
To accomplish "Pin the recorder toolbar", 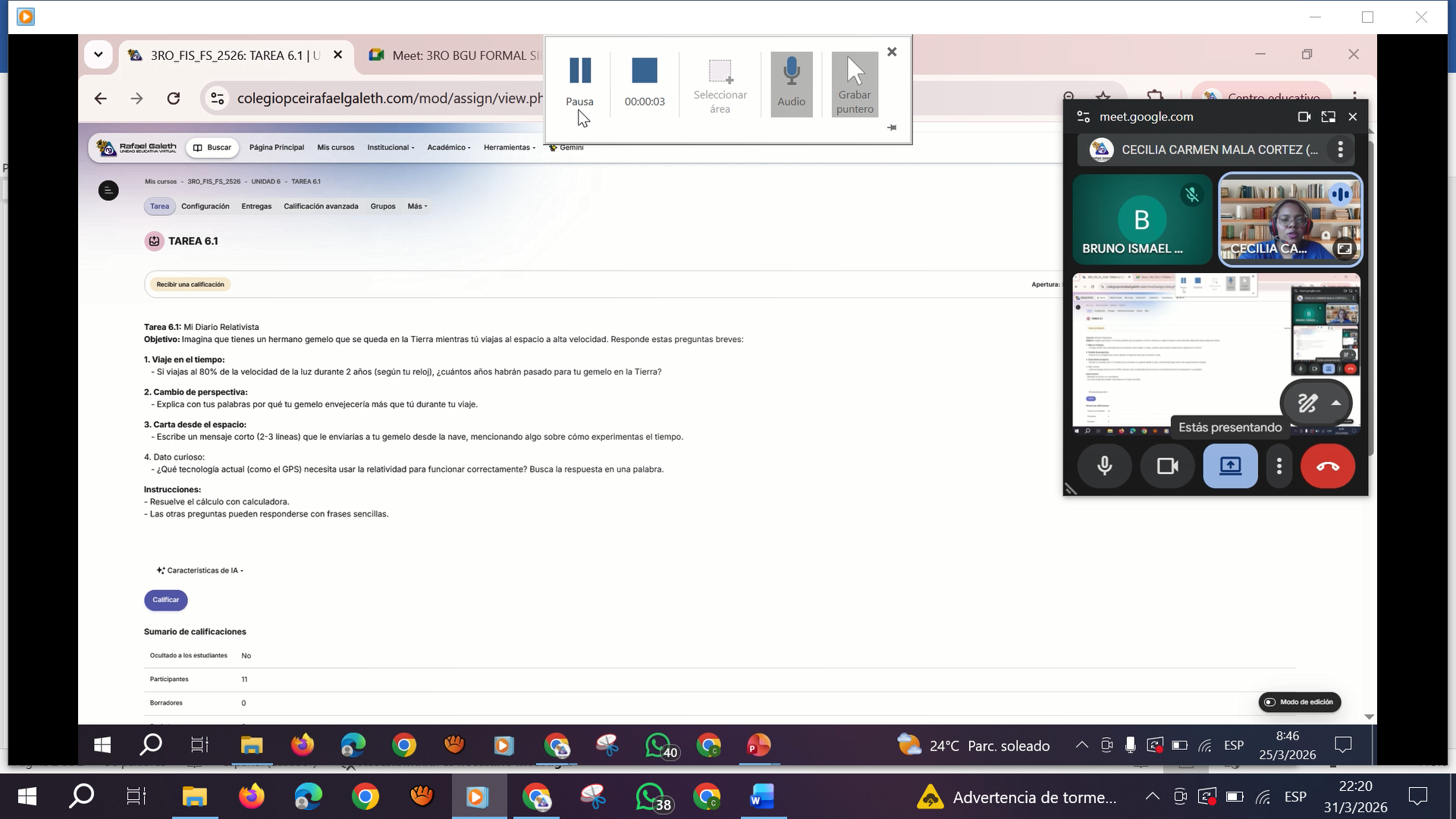I will (x=892, y=128).
